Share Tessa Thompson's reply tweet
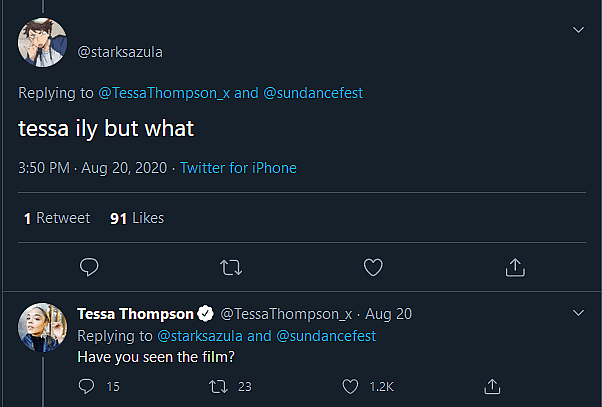 pos(492,385)
